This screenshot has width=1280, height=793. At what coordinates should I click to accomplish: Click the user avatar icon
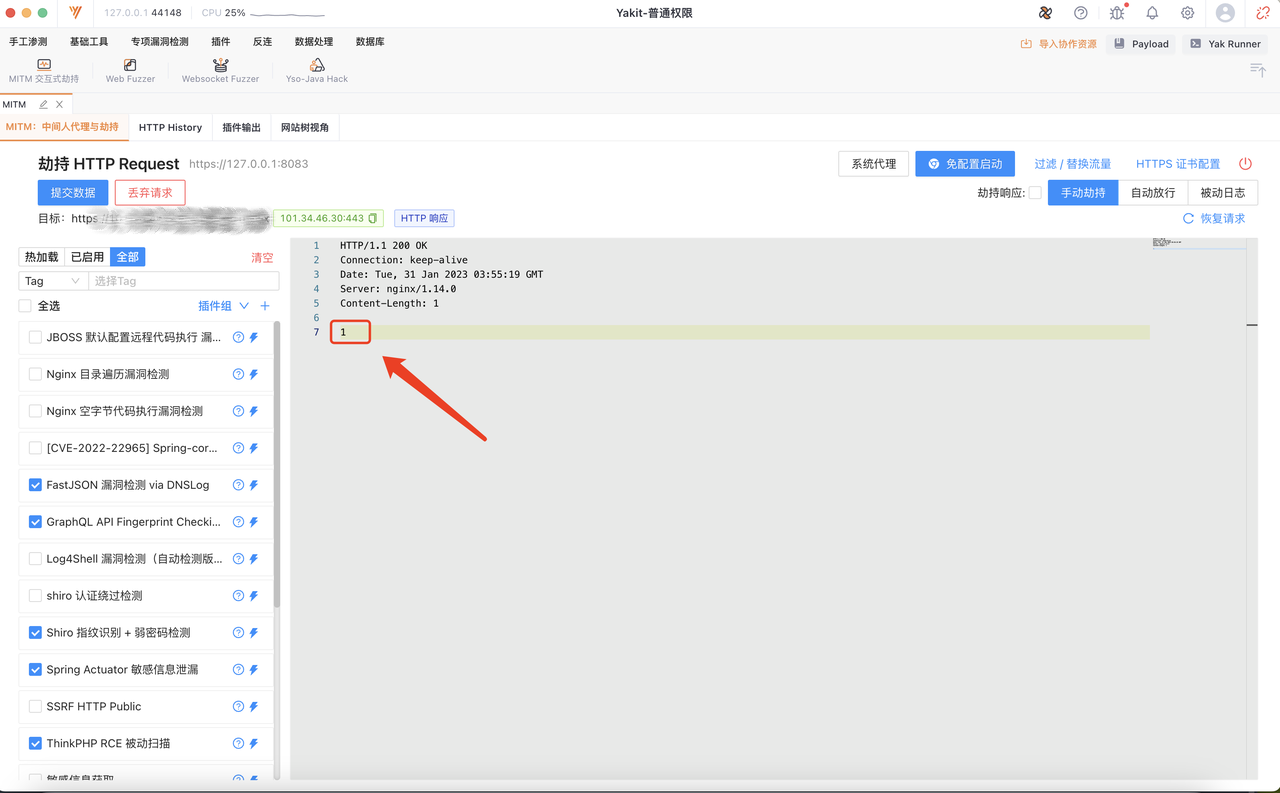[x=1225, y=13]
